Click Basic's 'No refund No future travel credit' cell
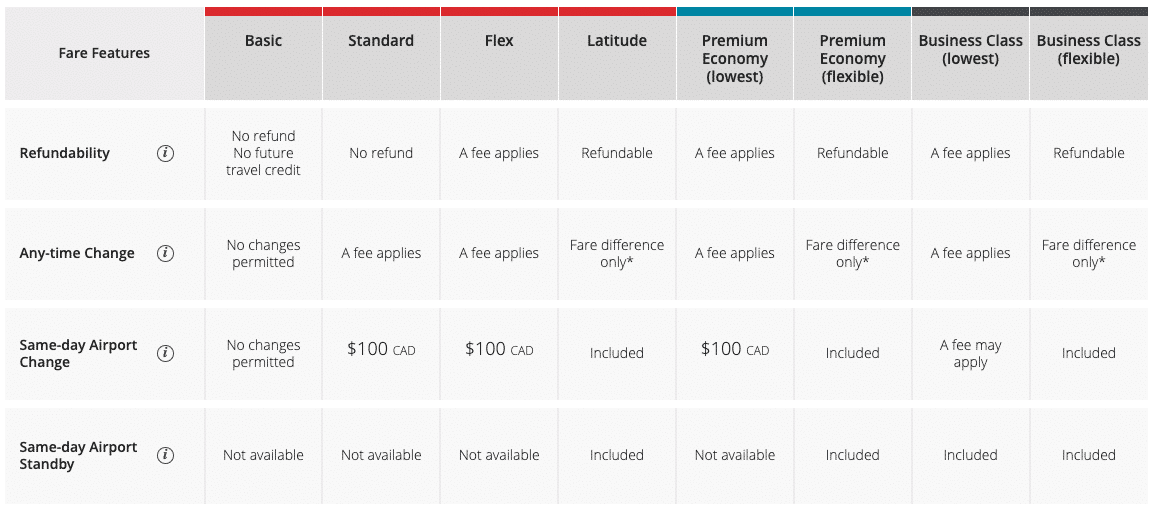The image size is (1152, 510). click(263, 153)
